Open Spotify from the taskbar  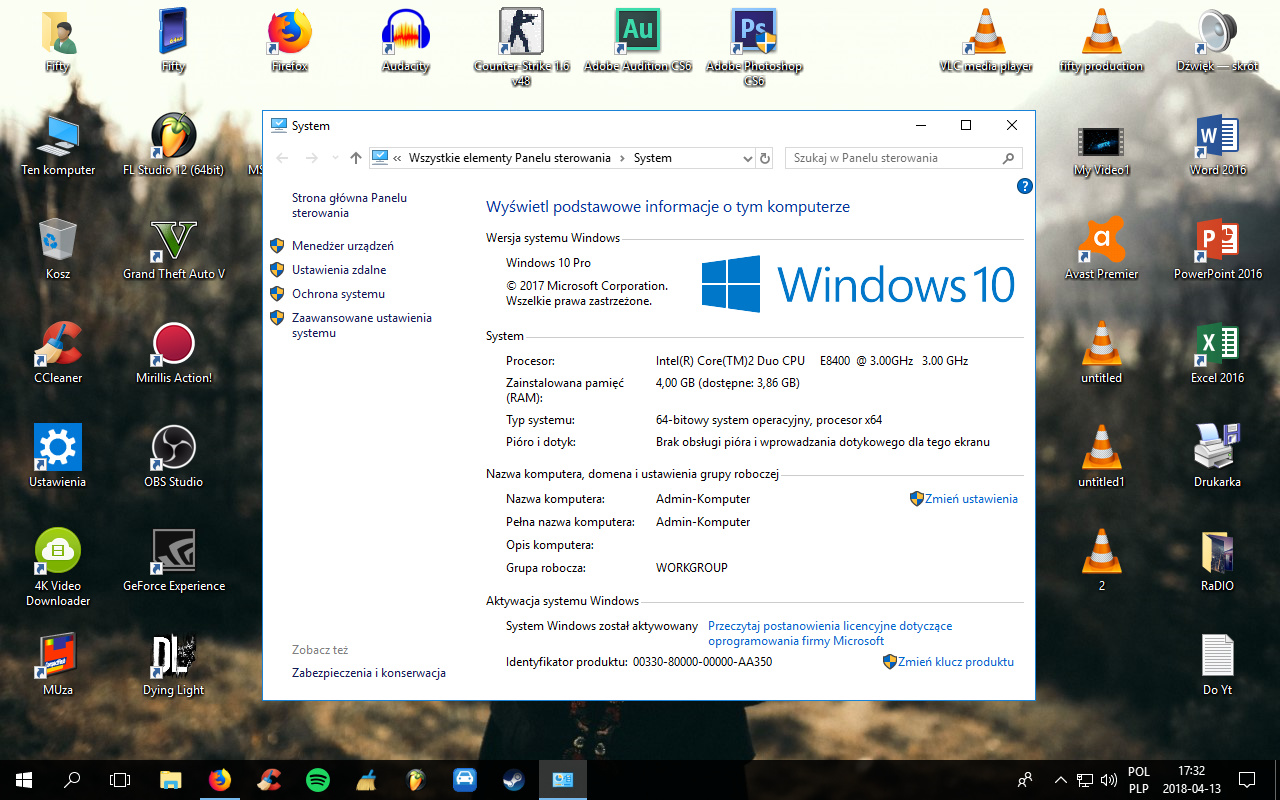tap(318, 779)
